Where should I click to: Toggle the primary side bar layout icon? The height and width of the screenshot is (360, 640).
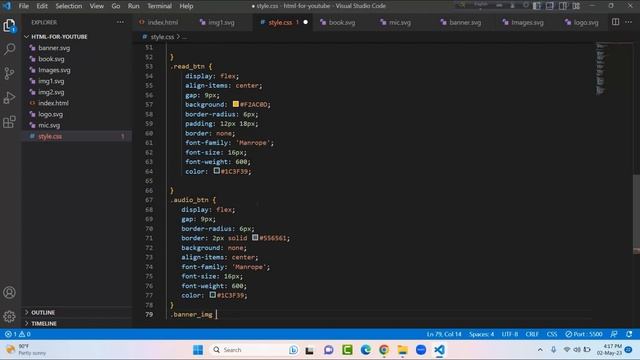tap(537, 6)
